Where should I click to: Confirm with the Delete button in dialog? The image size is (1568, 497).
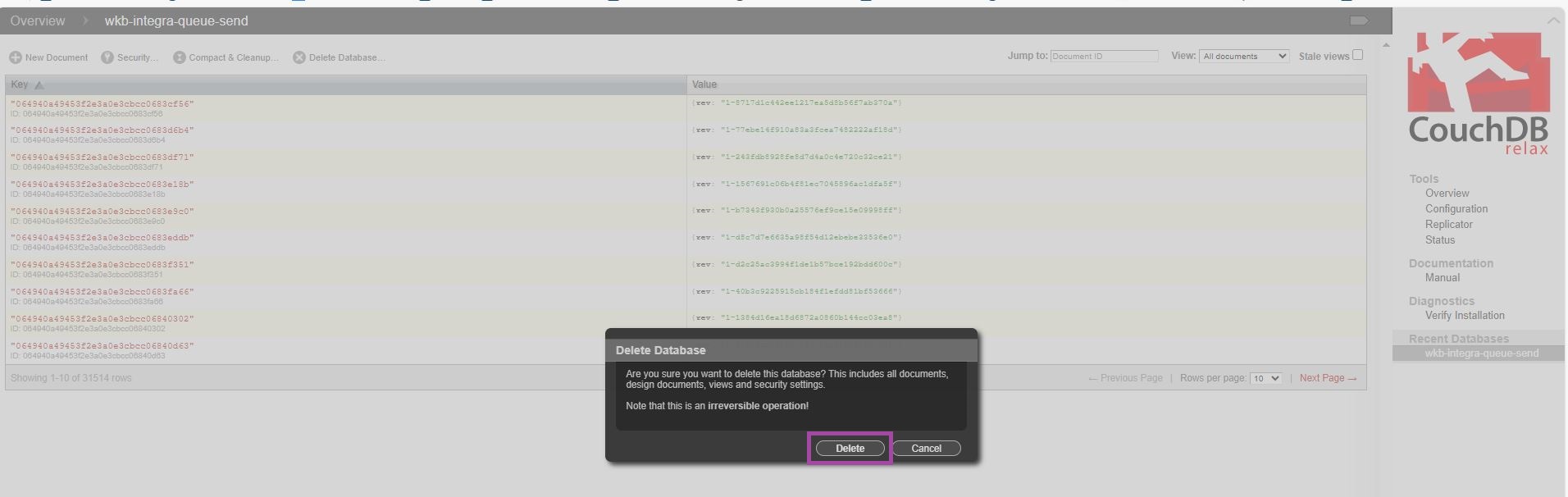(850, 449)
